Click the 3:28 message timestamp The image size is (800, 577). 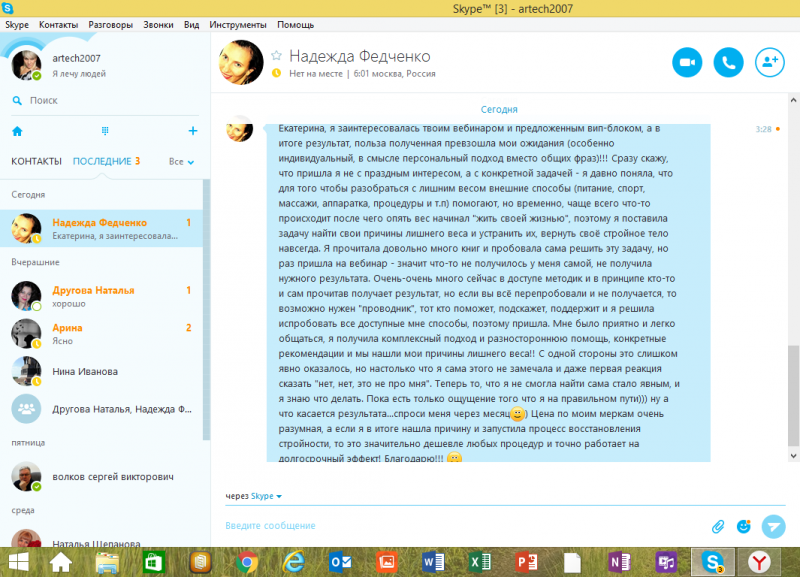[763, 129]
